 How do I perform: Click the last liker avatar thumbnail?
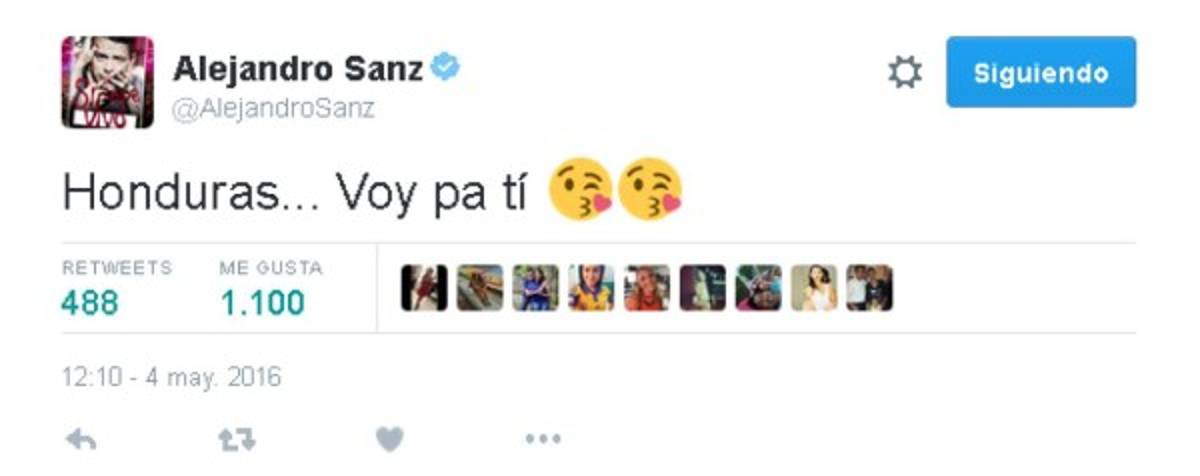click(869, 288)
